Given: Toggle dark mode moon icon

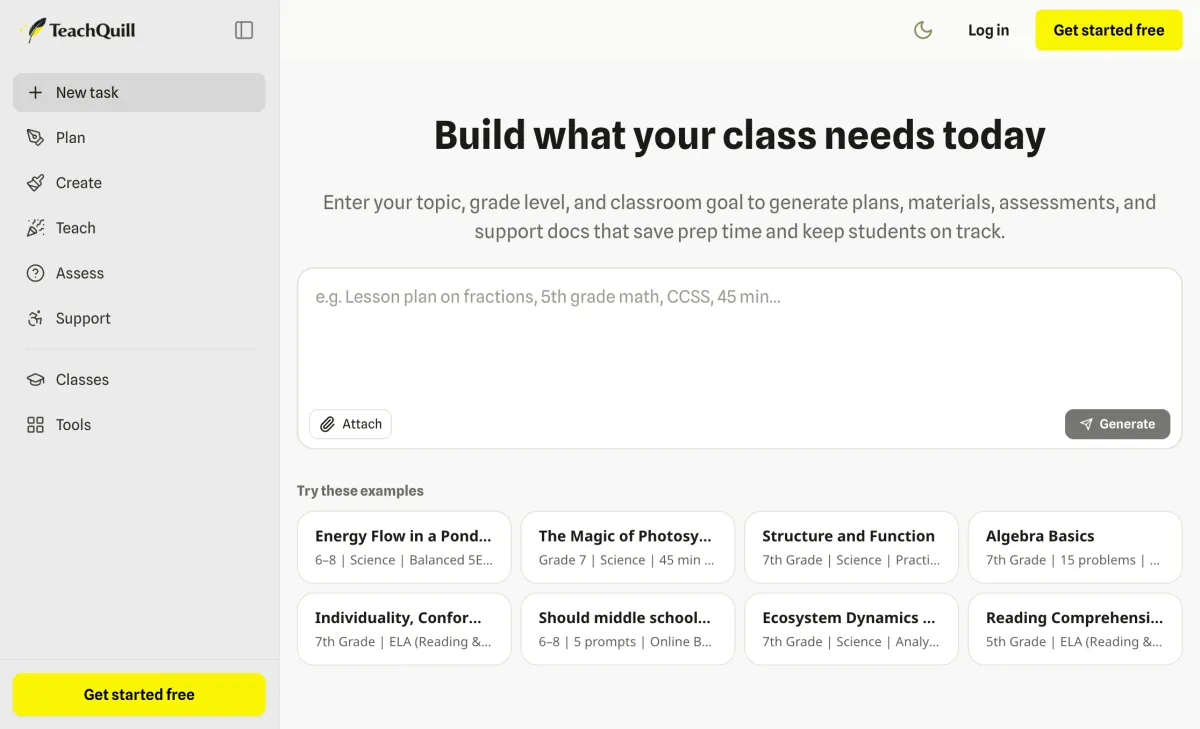Looking at the screenshot, I should (x=923, y=30).
